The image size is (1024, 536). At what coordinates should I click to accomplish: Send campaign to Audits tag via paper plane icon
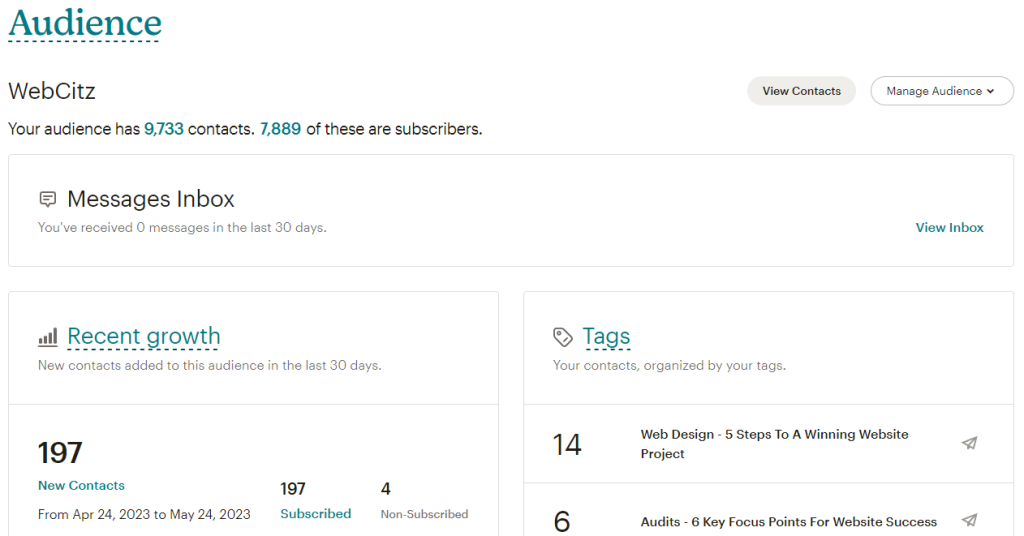(969, 520)
